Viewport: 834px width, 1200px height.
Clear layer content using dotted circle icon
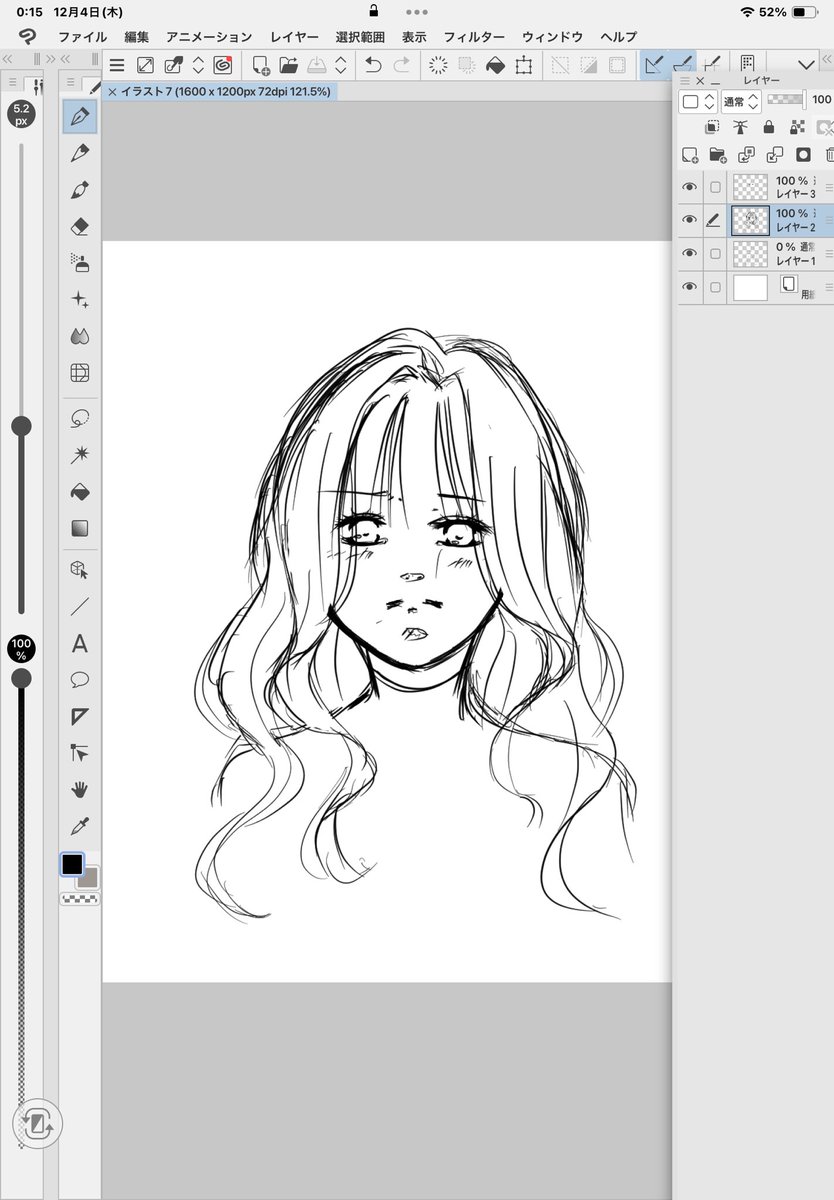pos(437,66)
